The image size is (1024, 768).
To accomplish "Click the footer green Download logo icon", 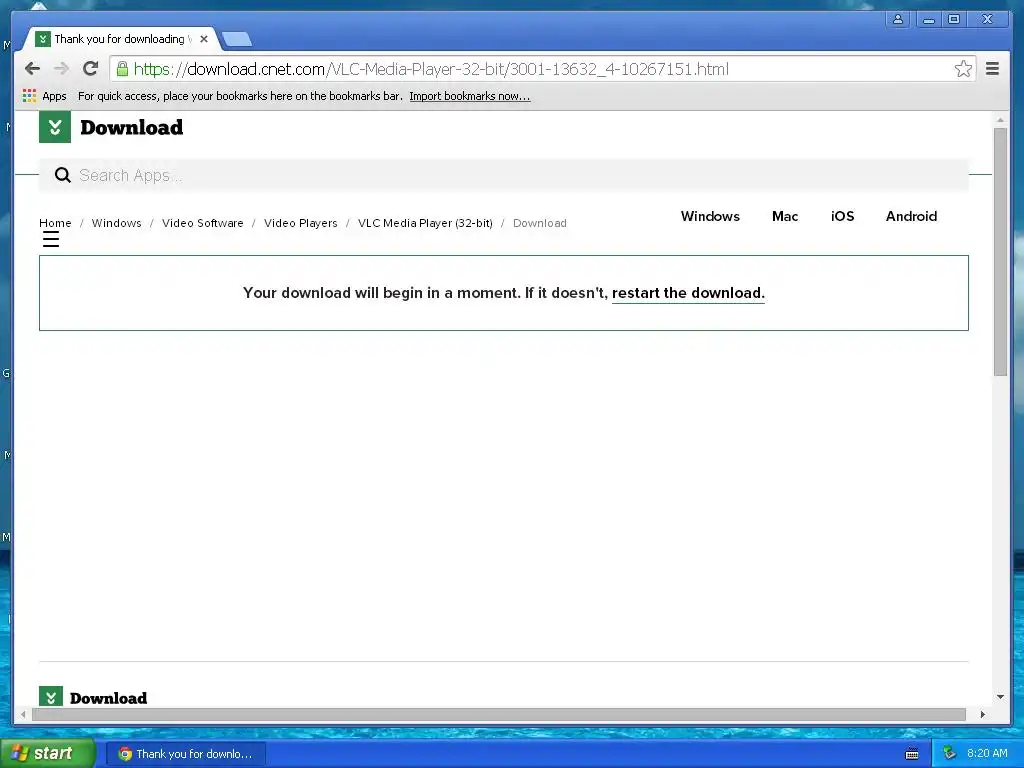I will (51, 697).
